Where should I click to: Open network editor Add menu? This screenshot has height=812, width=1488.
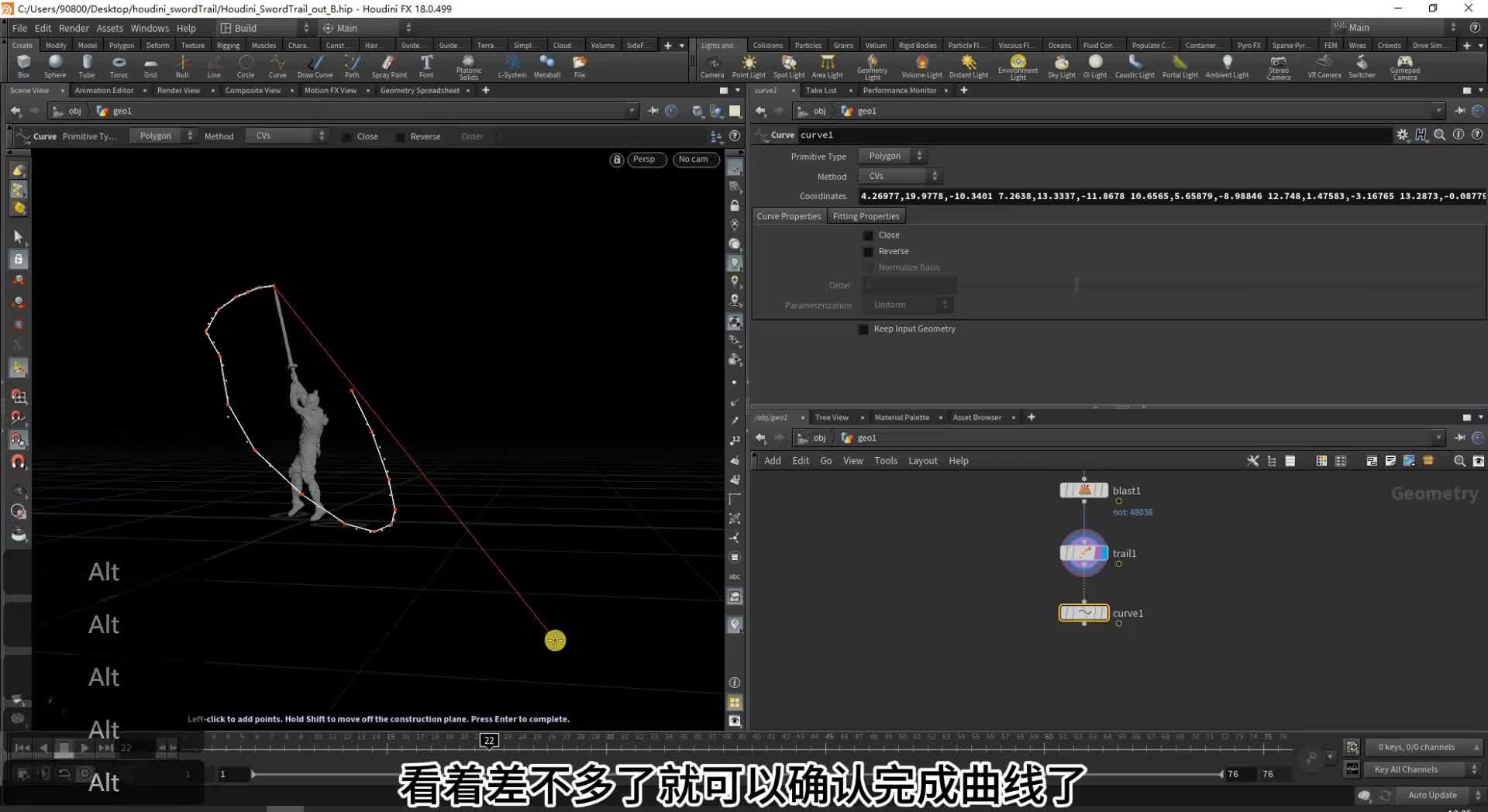(x=773, y=460)
